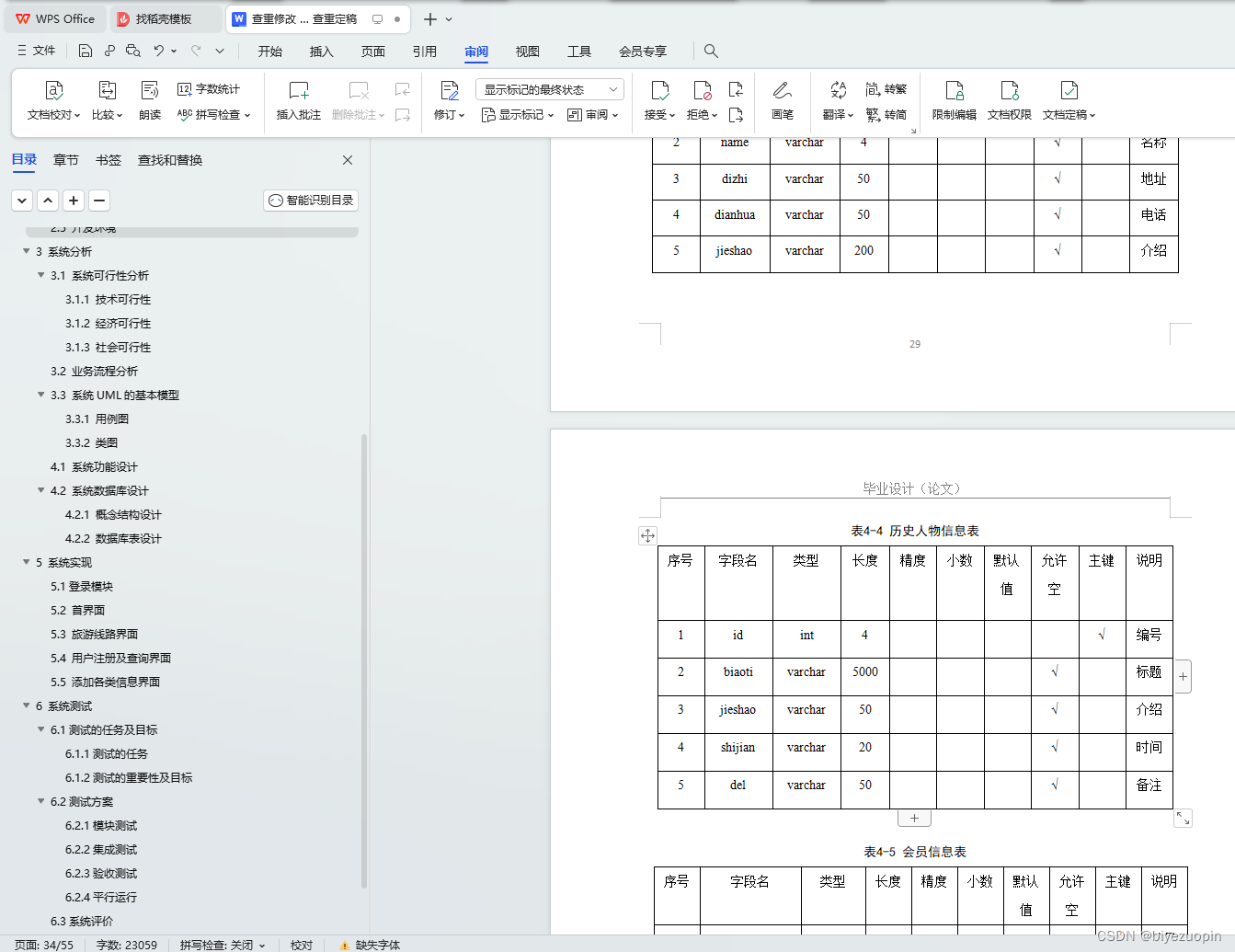Click the Undo arrow icon
1235x952 pixels.
[159, 51]
